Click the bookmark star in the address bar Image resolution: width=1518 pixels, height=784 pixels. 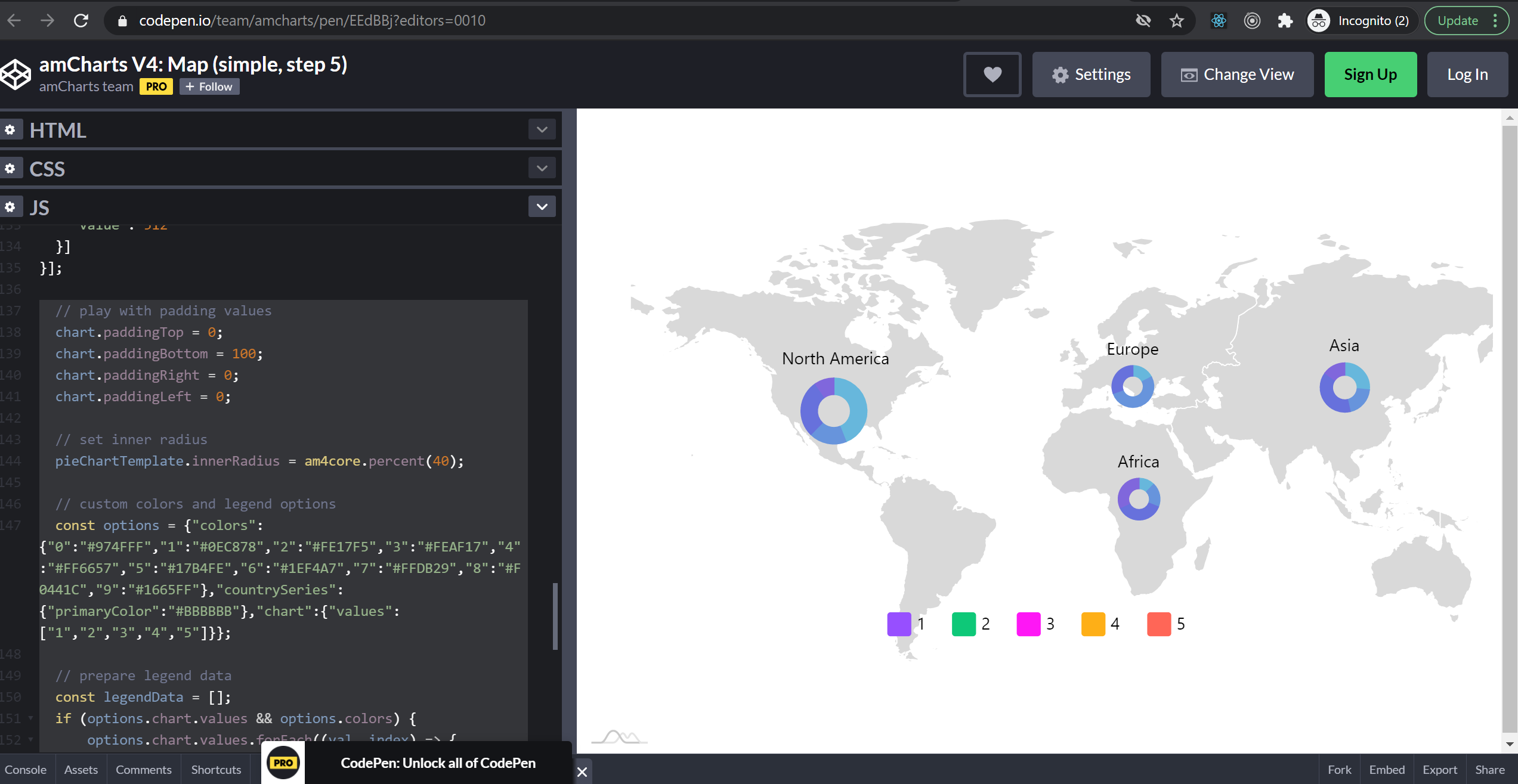pyautogui.click(x=1176, y=20)
